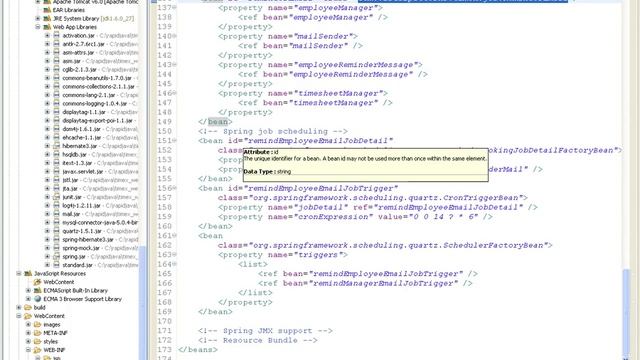
Task: Expand the hsqldb.jar node
Action: click(47, 155)
